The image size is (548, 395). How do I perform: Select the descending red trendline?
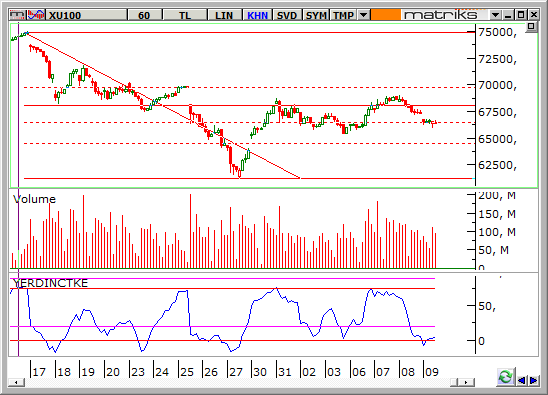click(164, 105)
